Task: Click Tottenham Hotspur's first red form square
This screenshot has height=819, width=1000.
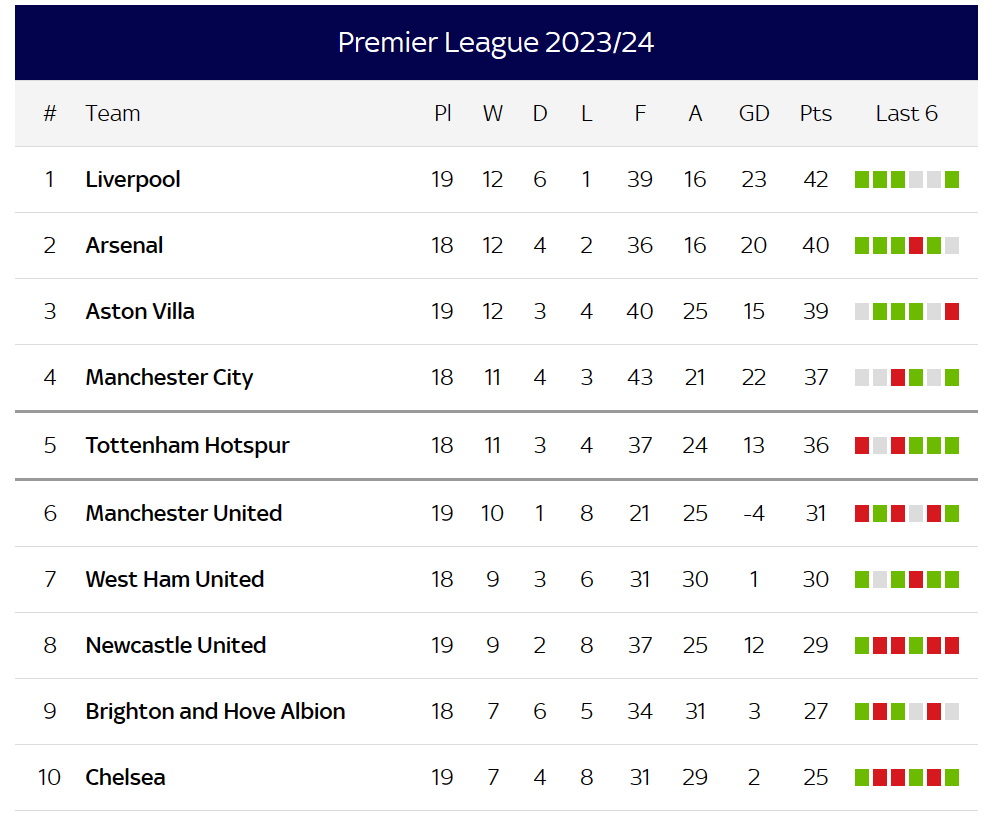Action: tap(862, 445)
